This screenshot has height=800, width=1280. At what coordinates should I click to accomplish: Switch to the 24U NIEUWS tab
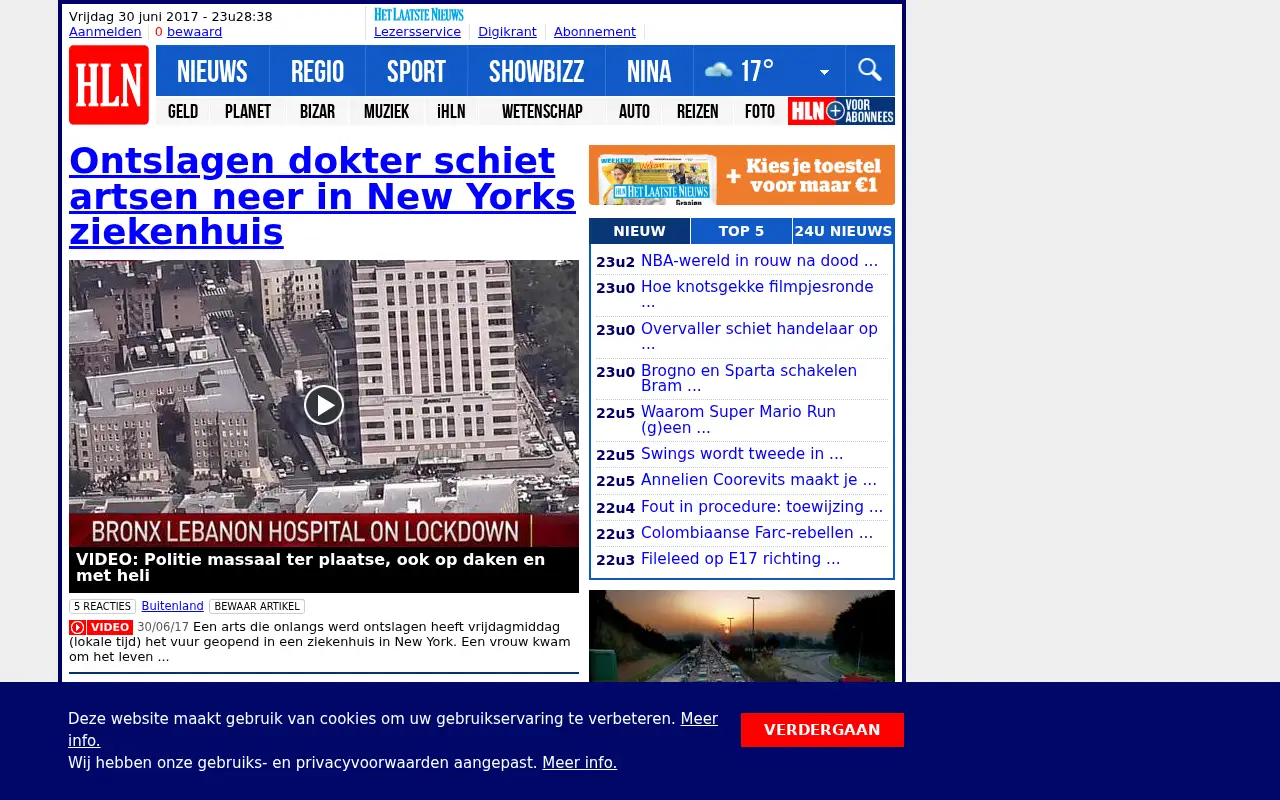pyautogui.click(x=843, y=231)
